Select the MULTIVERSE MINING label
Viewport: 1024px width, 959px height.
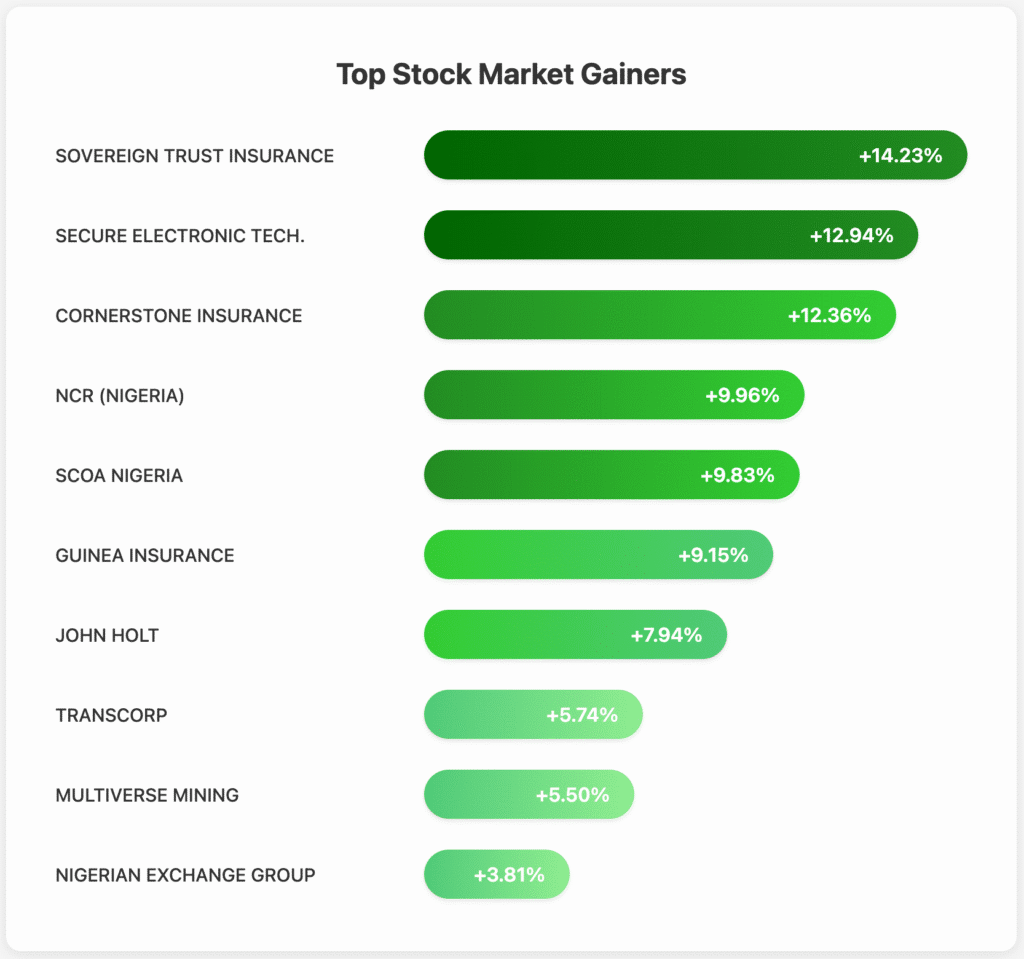click(148, 795)
